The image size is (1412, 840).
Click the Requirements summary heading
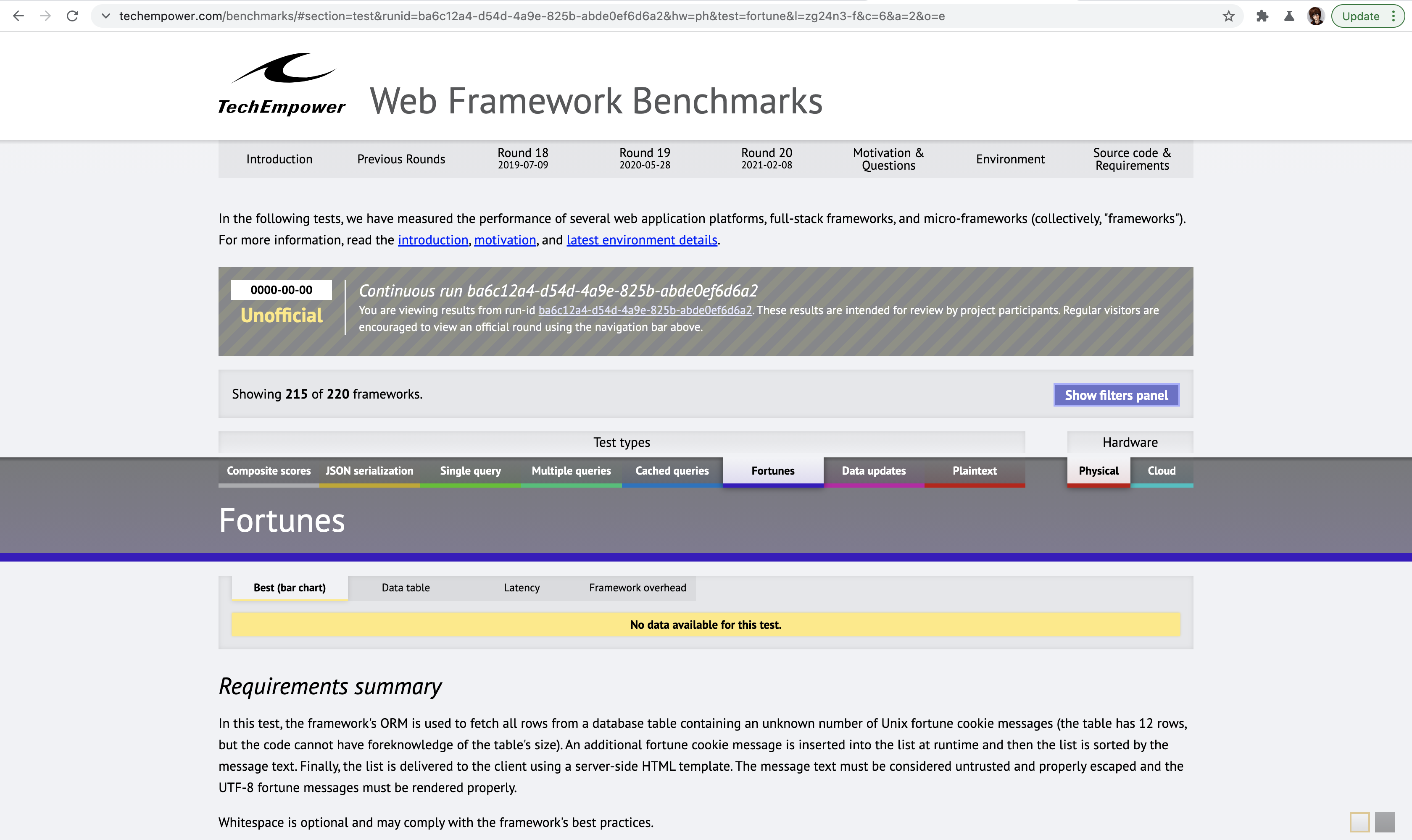(x=330, y=686)
